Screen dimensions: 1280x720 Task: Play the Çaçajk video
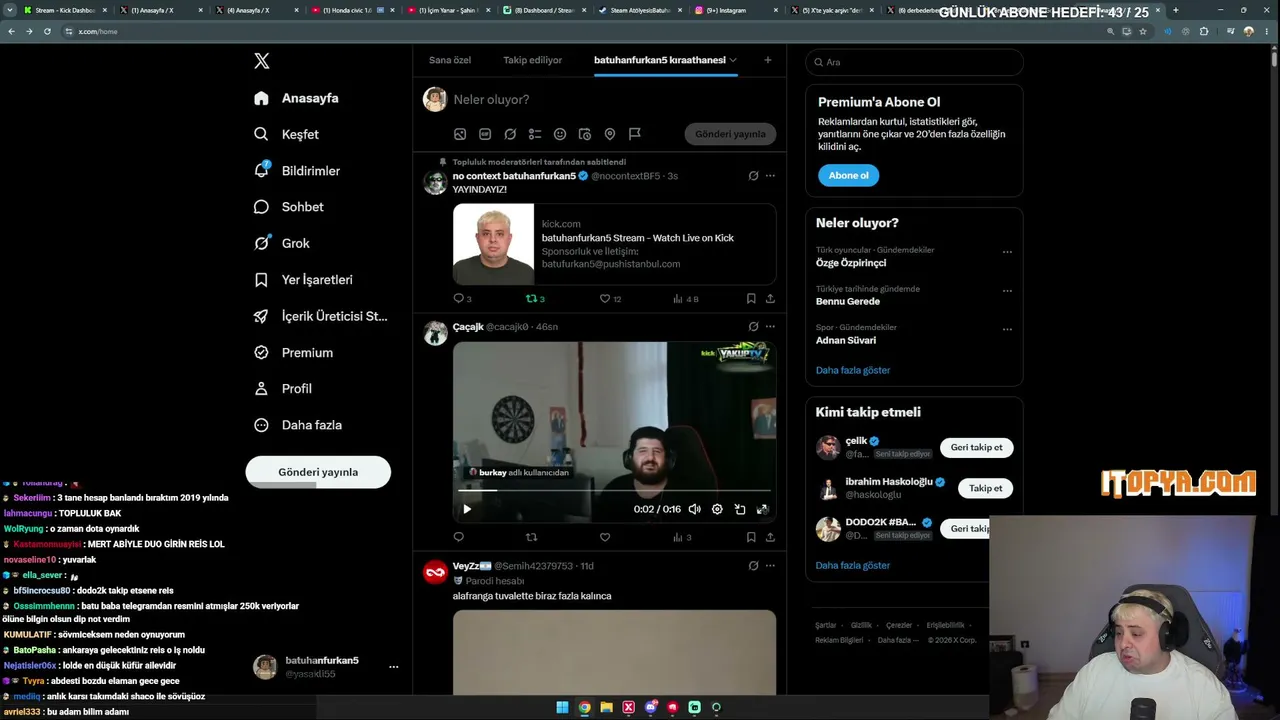(x=467, y=509)
